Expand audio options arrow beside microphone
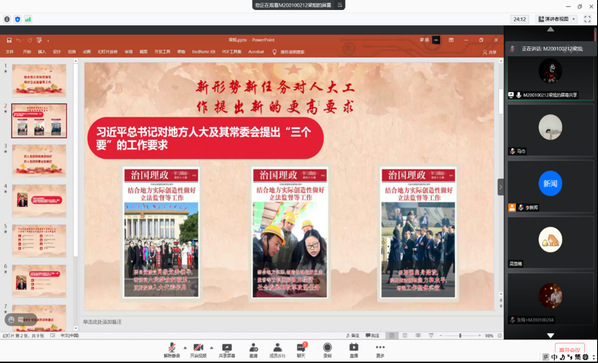 coord(185,348)
